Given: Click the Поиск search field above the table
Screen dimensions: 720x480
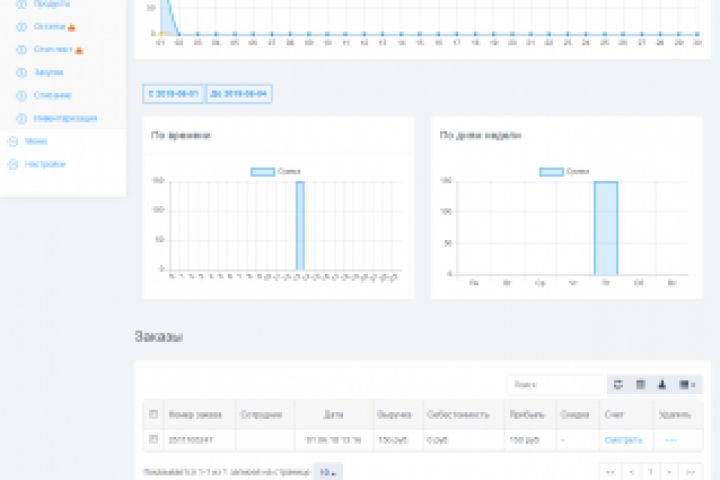Looking at the screenshot, I should (x=555, y=384).
